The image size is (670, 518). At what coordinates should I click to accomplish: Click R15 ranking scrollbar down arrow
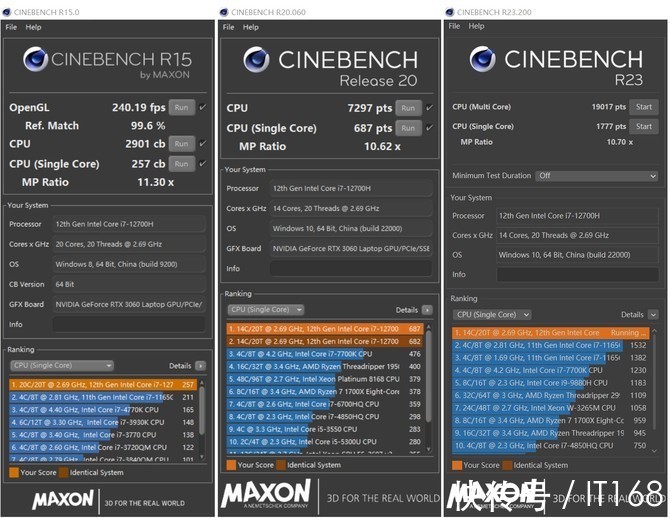click(x=202, y=457)
